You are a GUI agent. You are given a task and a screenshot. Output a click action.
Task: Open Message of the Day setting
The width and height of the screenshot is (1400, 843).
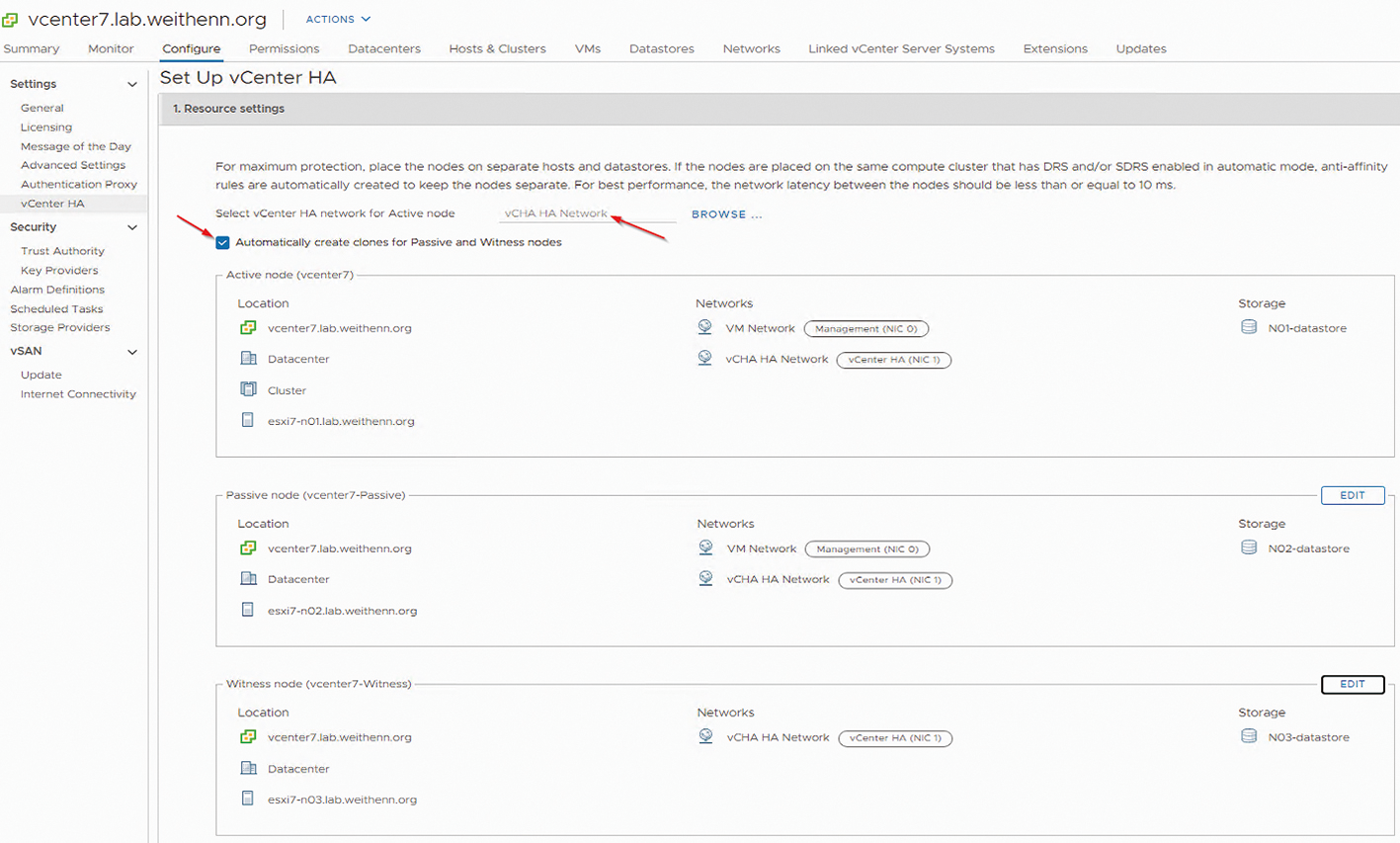coord(76,146)
